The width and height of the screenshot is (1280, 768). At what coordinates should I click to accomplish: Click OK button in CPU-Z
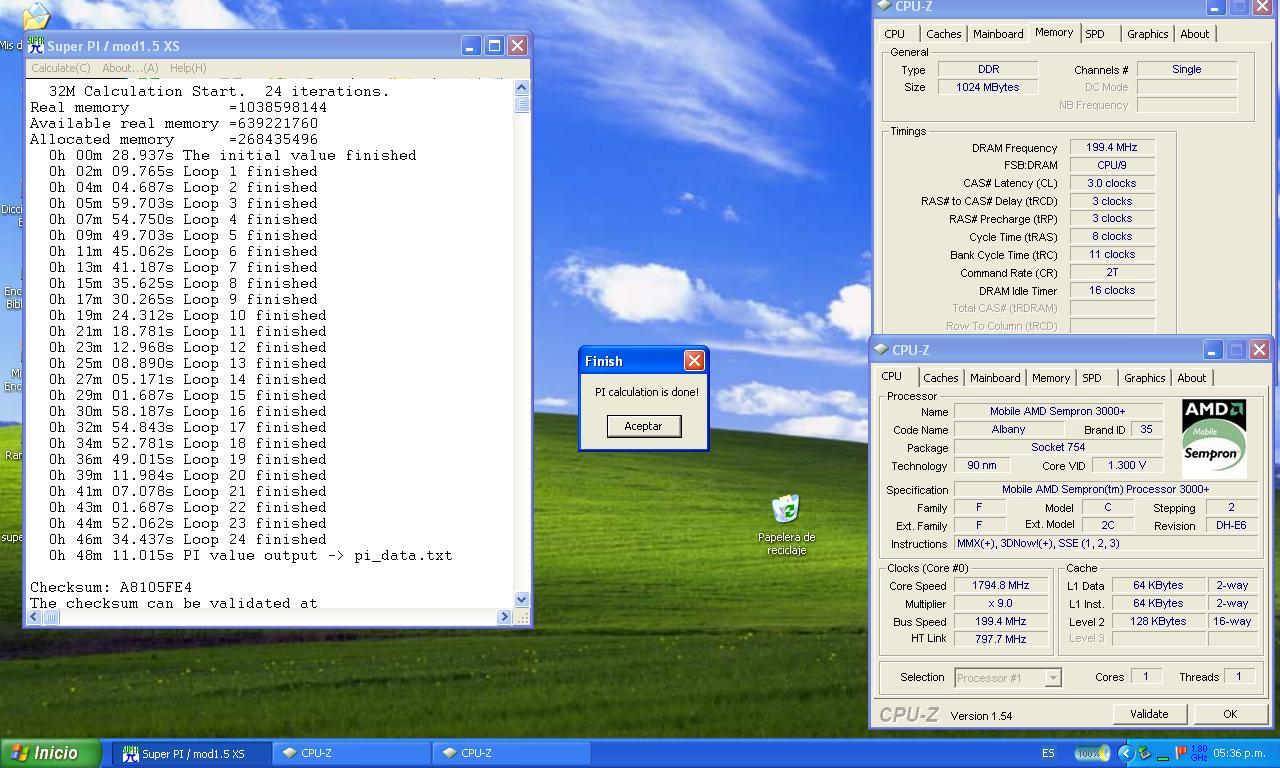pyautogui.click(x=1229, y=714)
